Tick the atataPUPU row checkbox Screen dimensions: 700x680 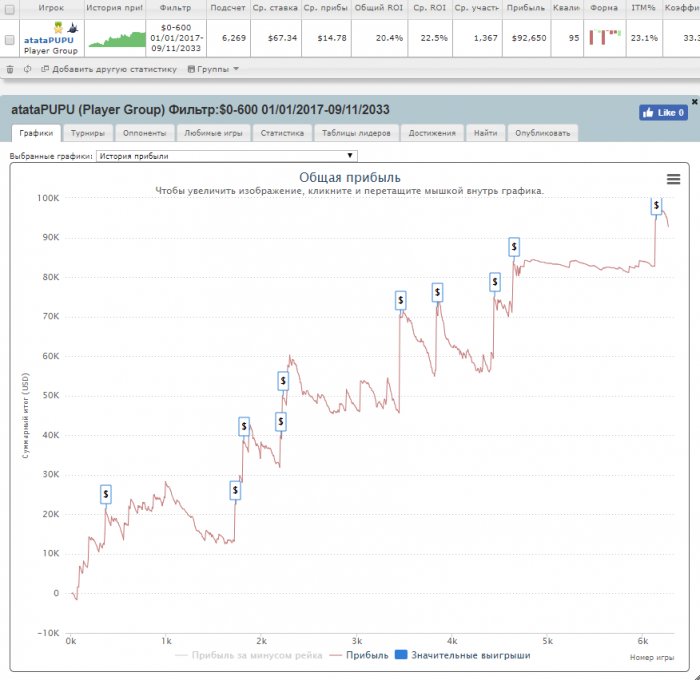click(x=9, y=40)
